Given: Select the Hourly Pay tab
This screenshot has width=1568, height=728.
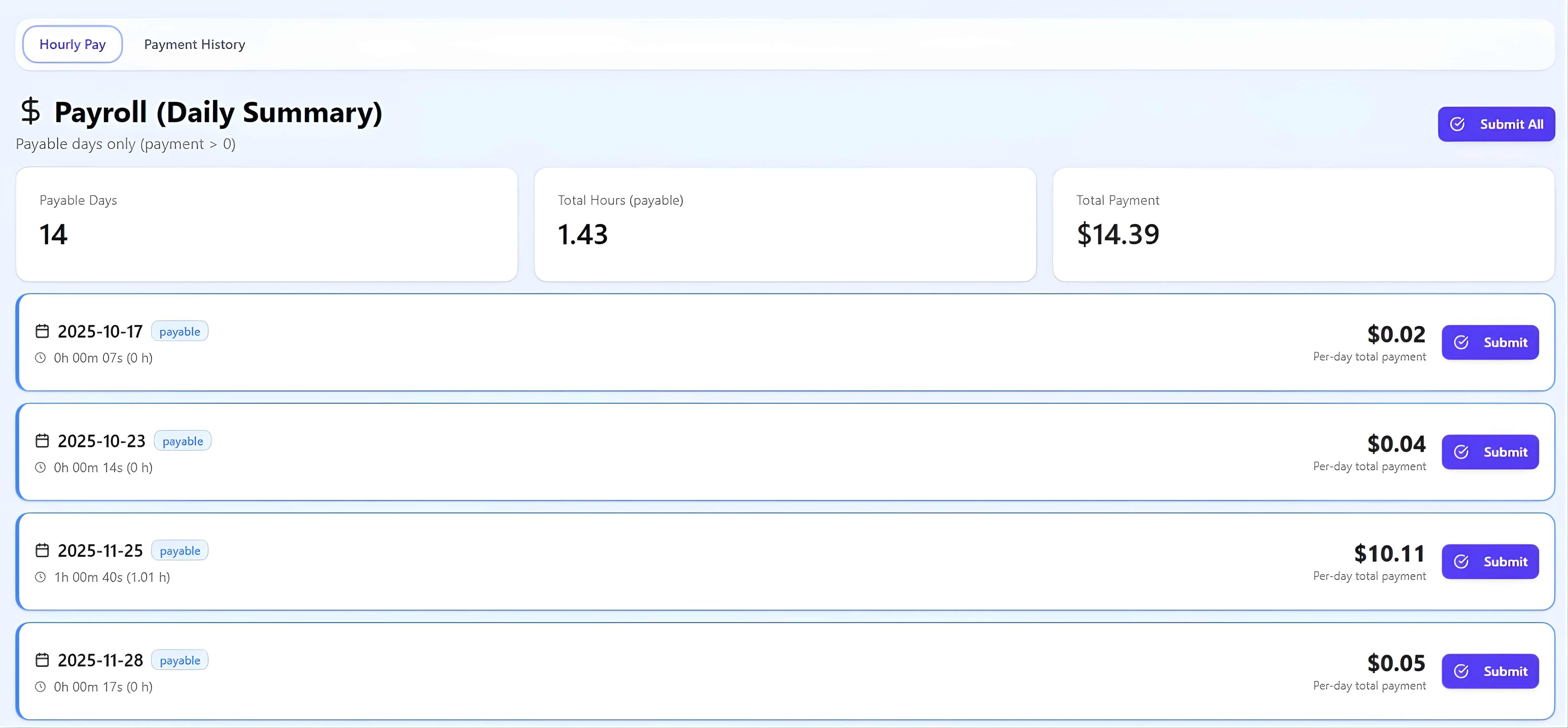Looking at the screenshot, I should (72, 44).
